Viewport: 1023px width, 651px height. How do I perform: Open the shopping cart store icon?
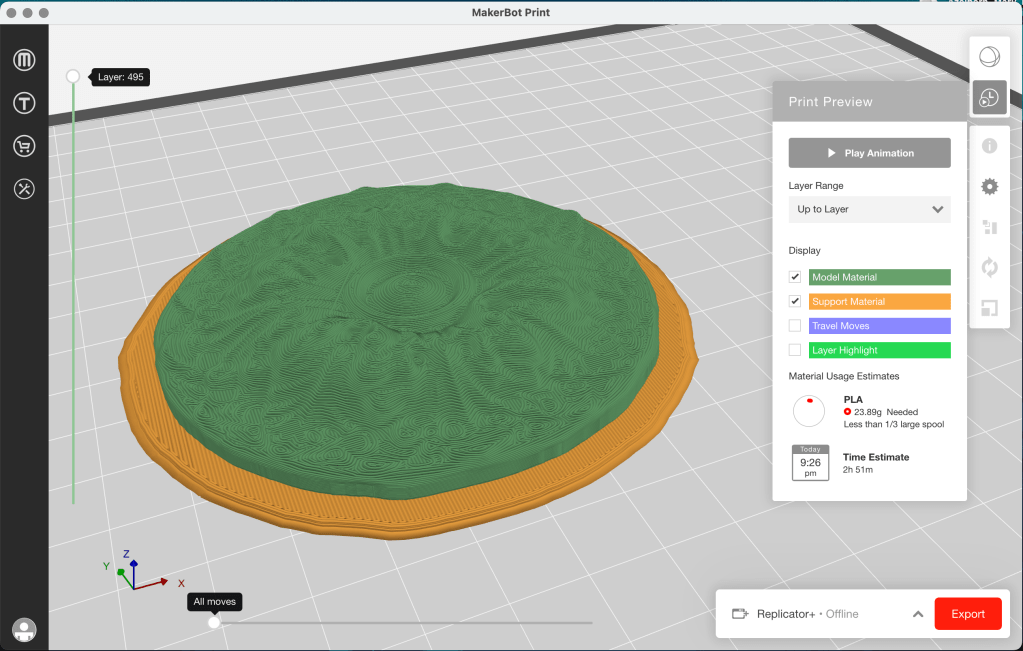[x=24, y=146]
